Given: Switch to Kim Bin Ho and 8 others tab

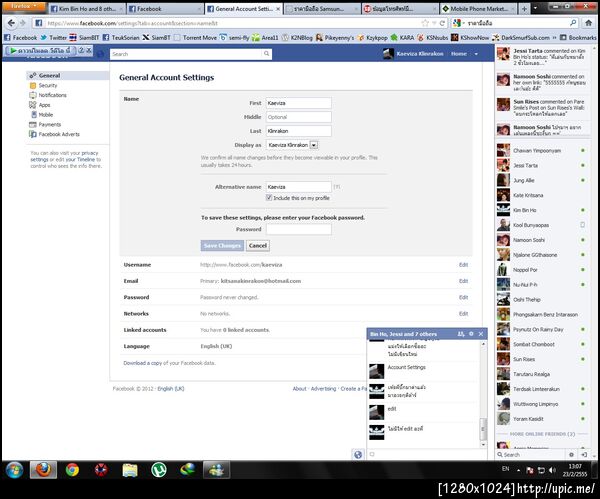Looking at the screenshot, I should (86, 8).
